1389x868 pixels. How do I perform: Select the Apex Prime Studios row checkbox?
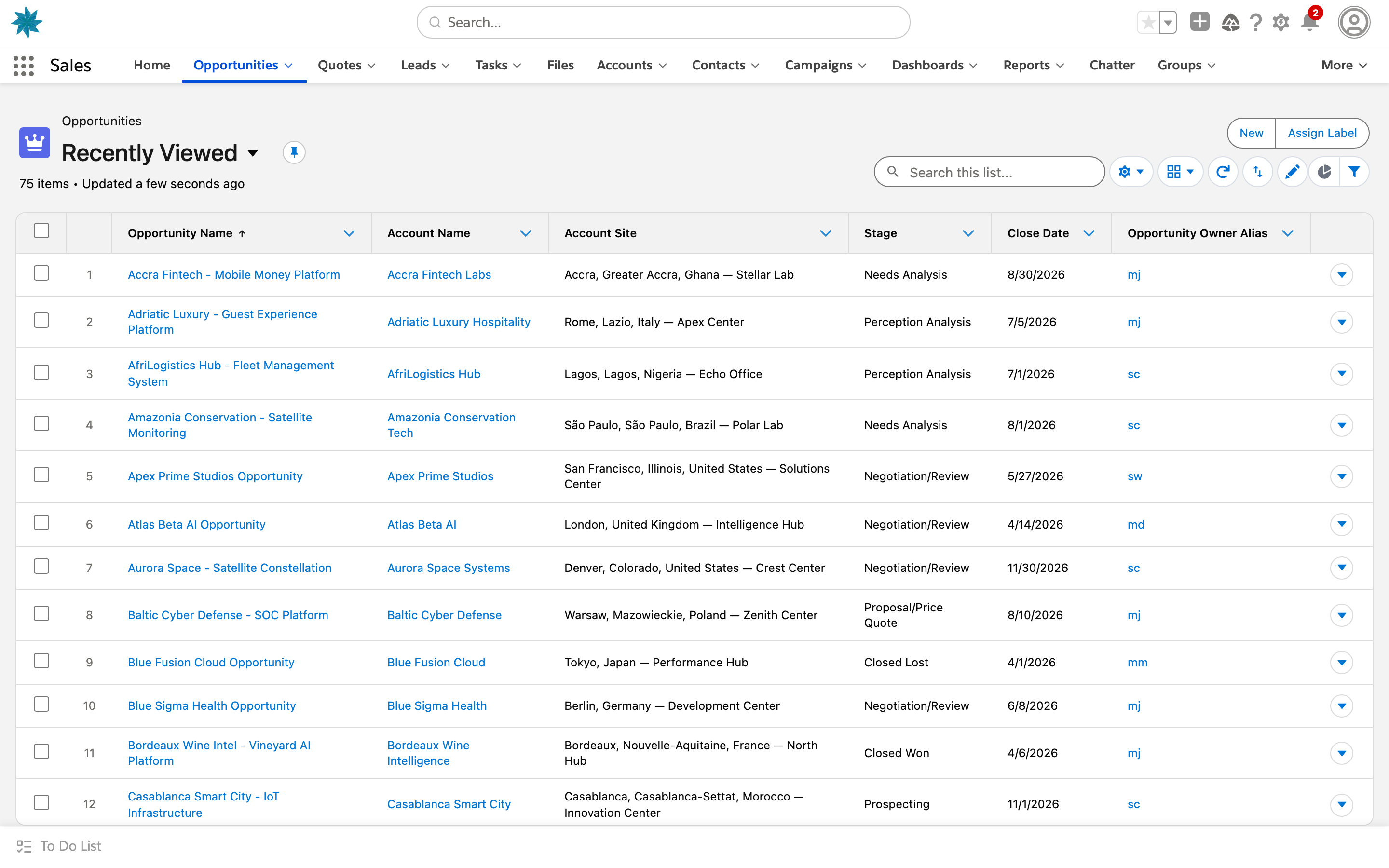[41, 474]
